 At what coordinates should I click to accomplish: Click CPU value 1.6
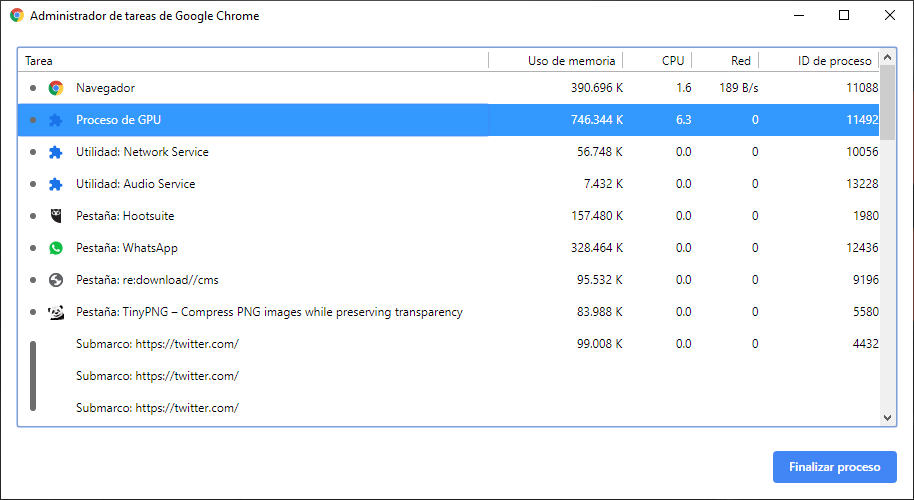[x=684, y=88]
